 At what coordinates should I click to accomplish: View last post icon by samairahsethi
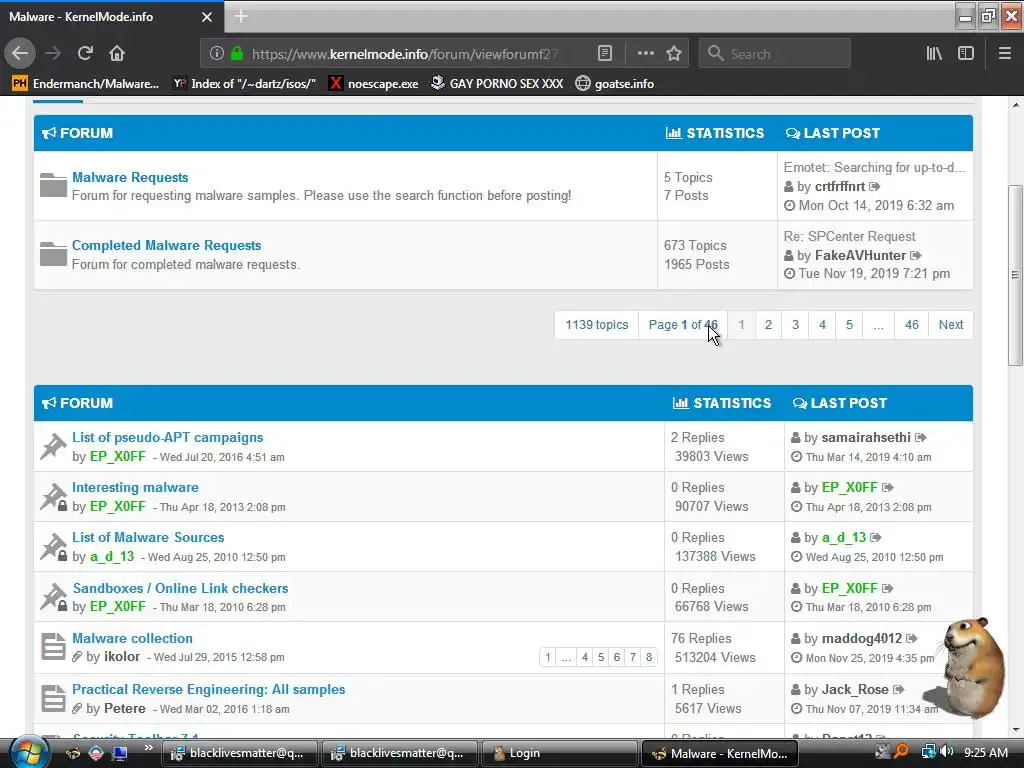pos(921,438)
